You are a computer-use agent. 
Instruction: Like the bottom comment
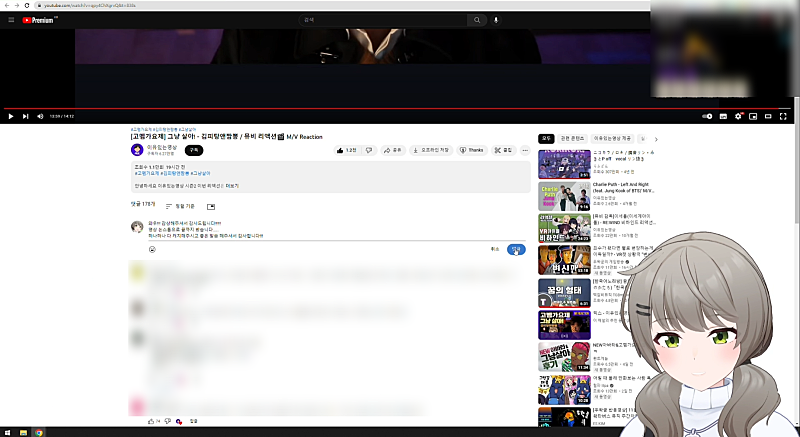(151, 421)
